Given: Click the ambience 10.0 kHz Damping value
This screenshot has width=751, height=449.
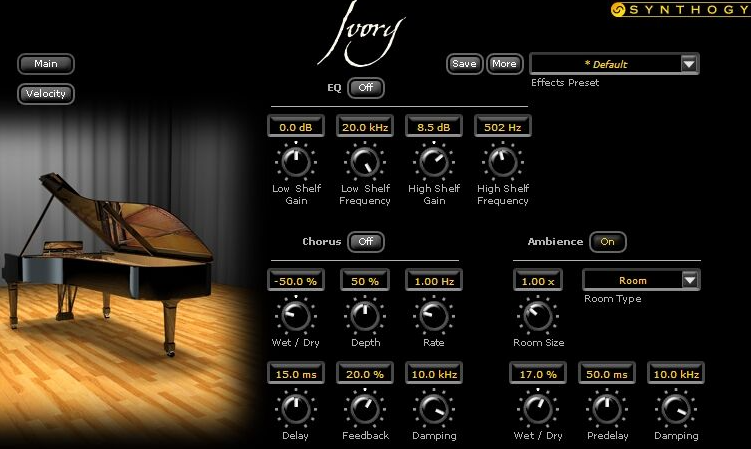Looking at the screenshot, I should coord(676,374).
